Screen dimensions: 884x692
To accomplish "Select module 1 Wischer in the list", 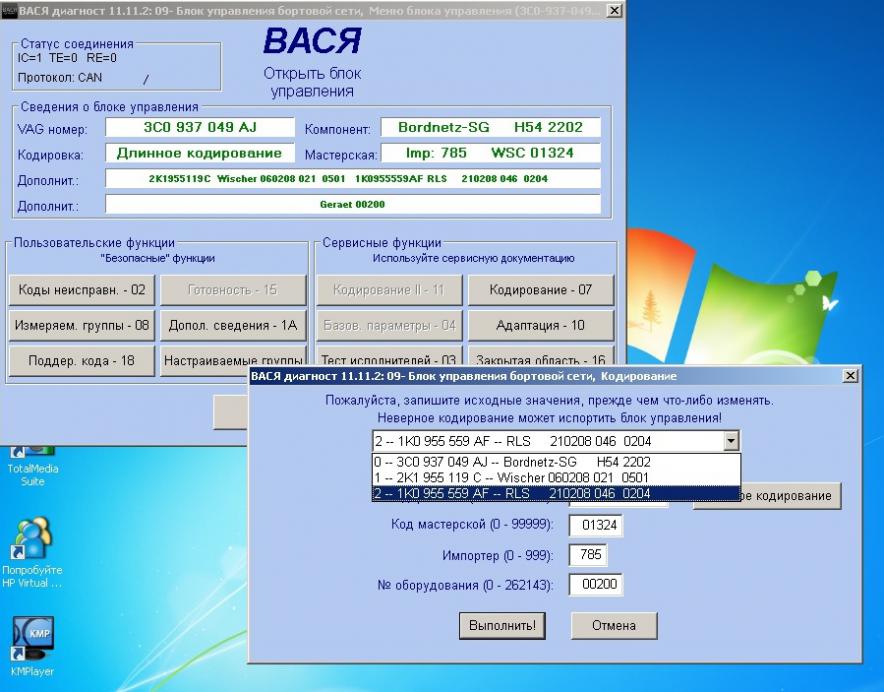I will click(556, 478).
